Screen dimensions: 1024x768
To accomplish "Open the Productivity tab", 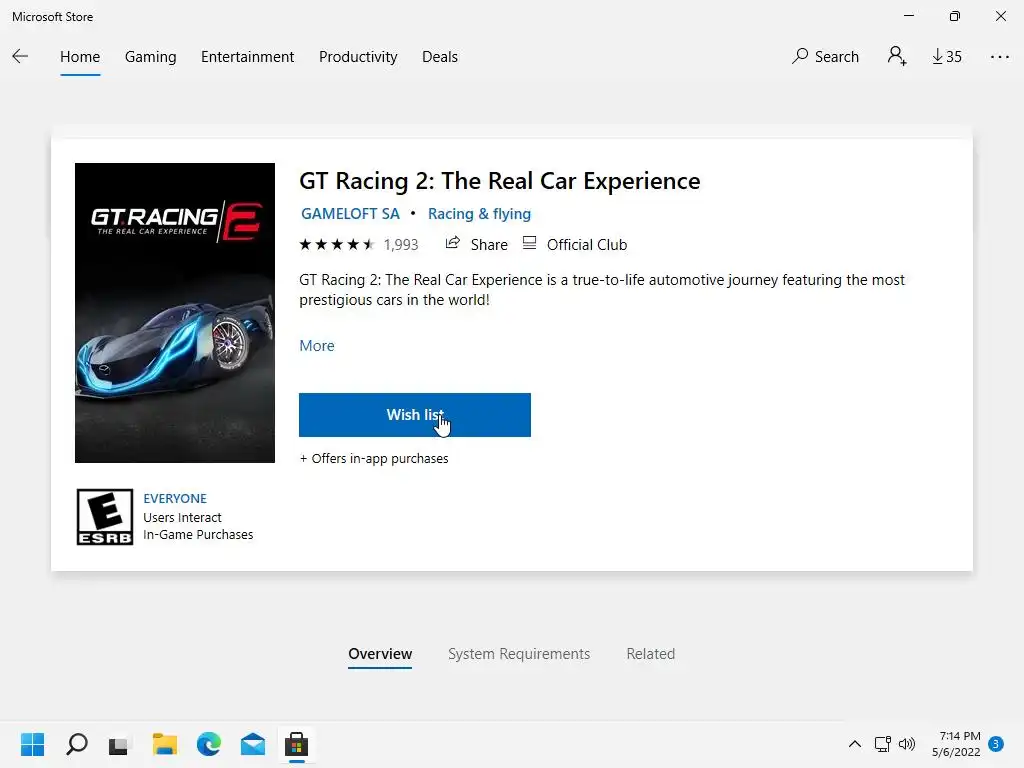I will pos(358,57).
